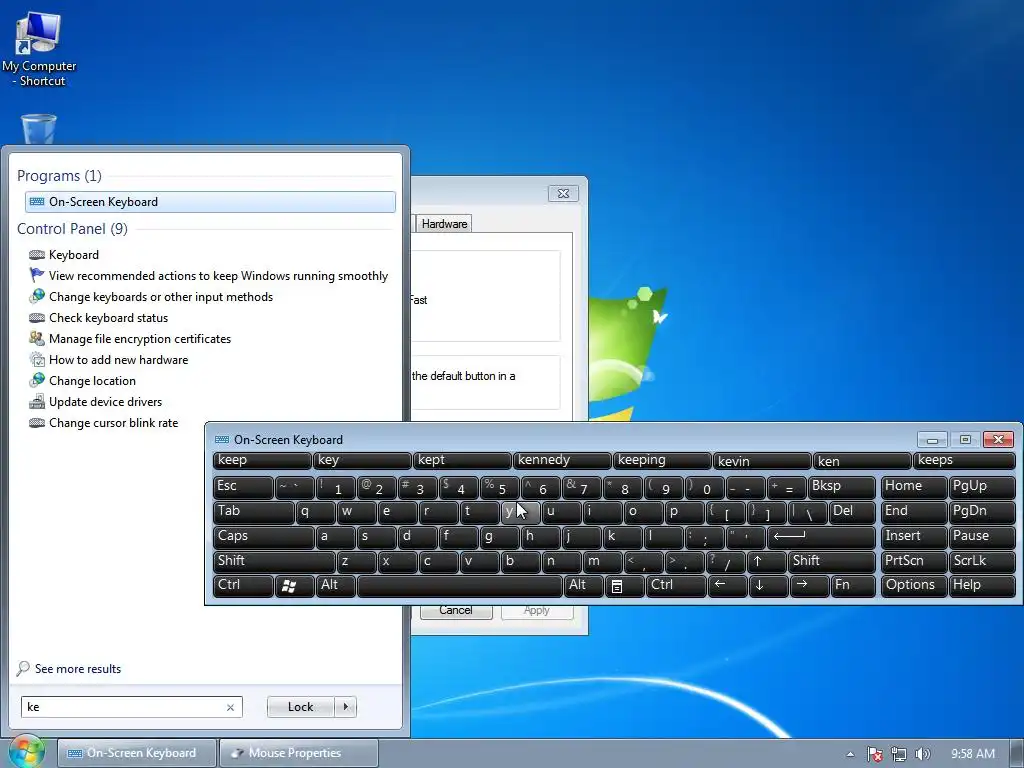Click the context menu key on keyboard

[624, 586]
